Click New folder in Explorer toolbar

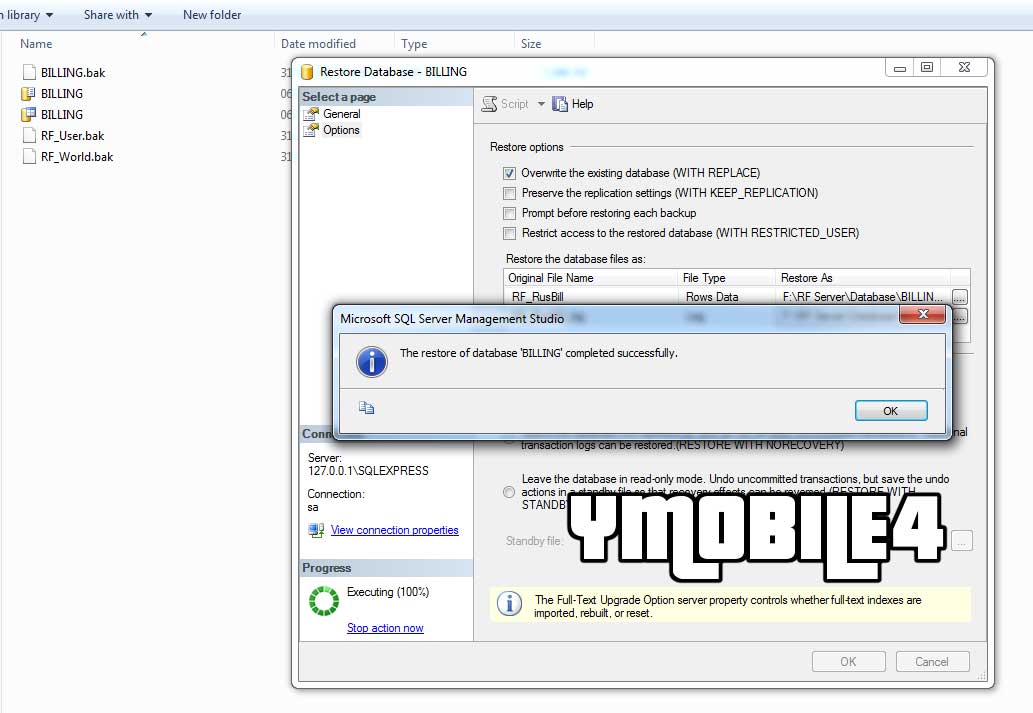click(x=212, y=14)
